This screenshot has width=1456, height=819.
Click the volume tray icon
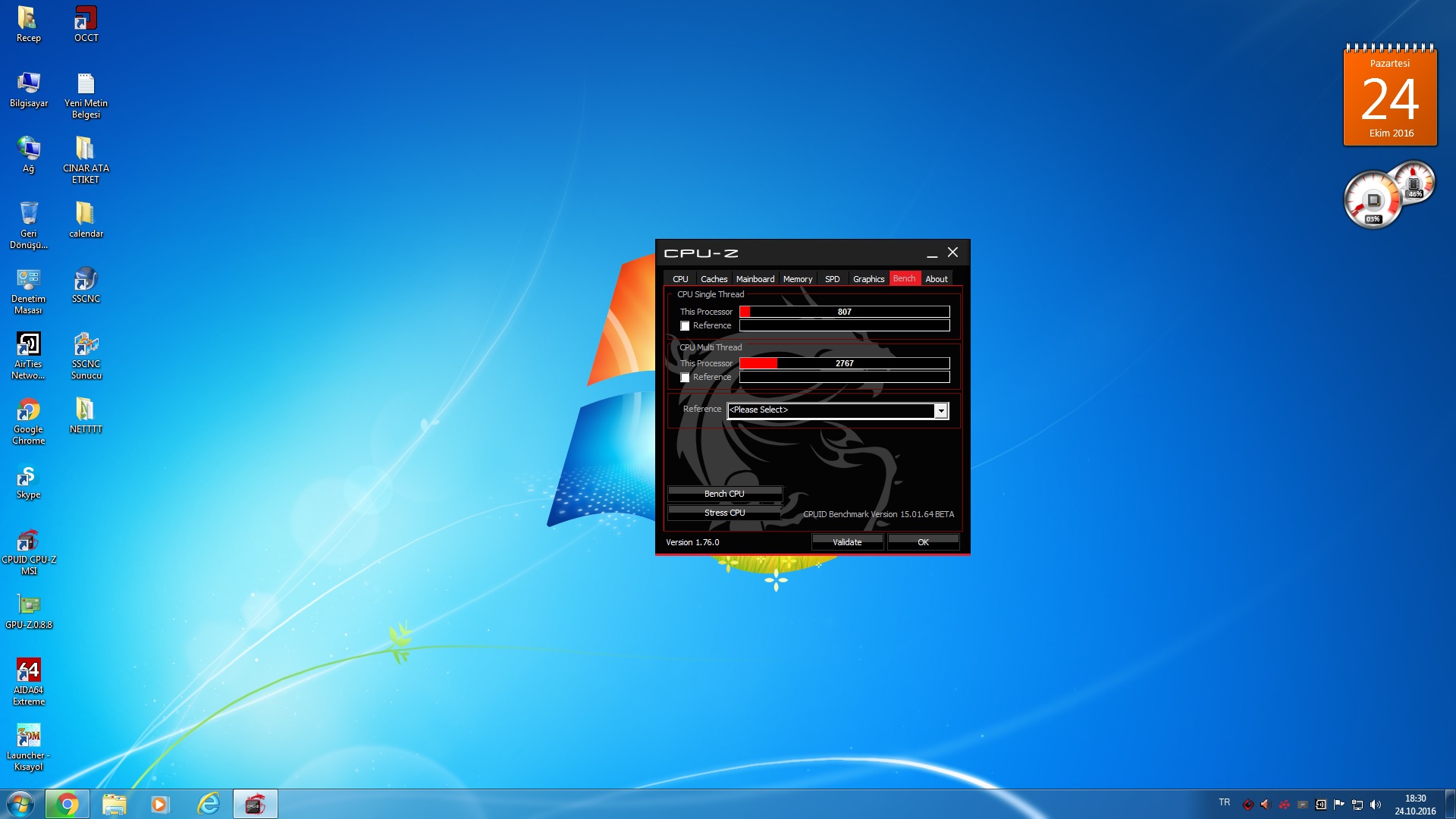[x=1376, y=805]
